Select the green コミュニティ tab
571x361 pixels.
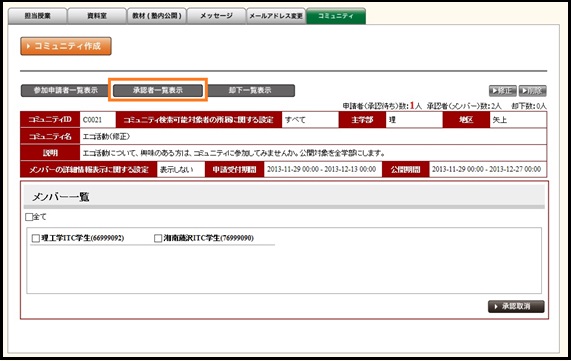(x=336, y=16)
